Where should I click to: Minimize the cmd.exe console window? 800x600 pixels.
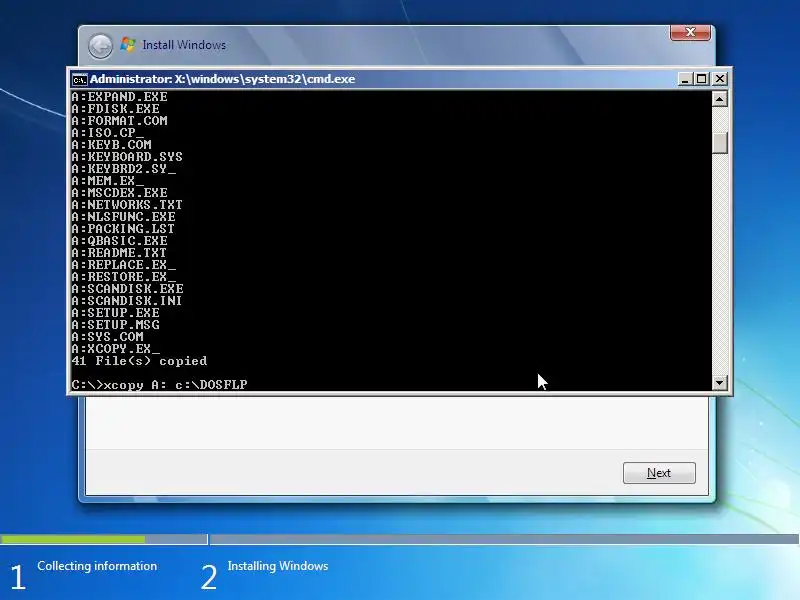685,79
